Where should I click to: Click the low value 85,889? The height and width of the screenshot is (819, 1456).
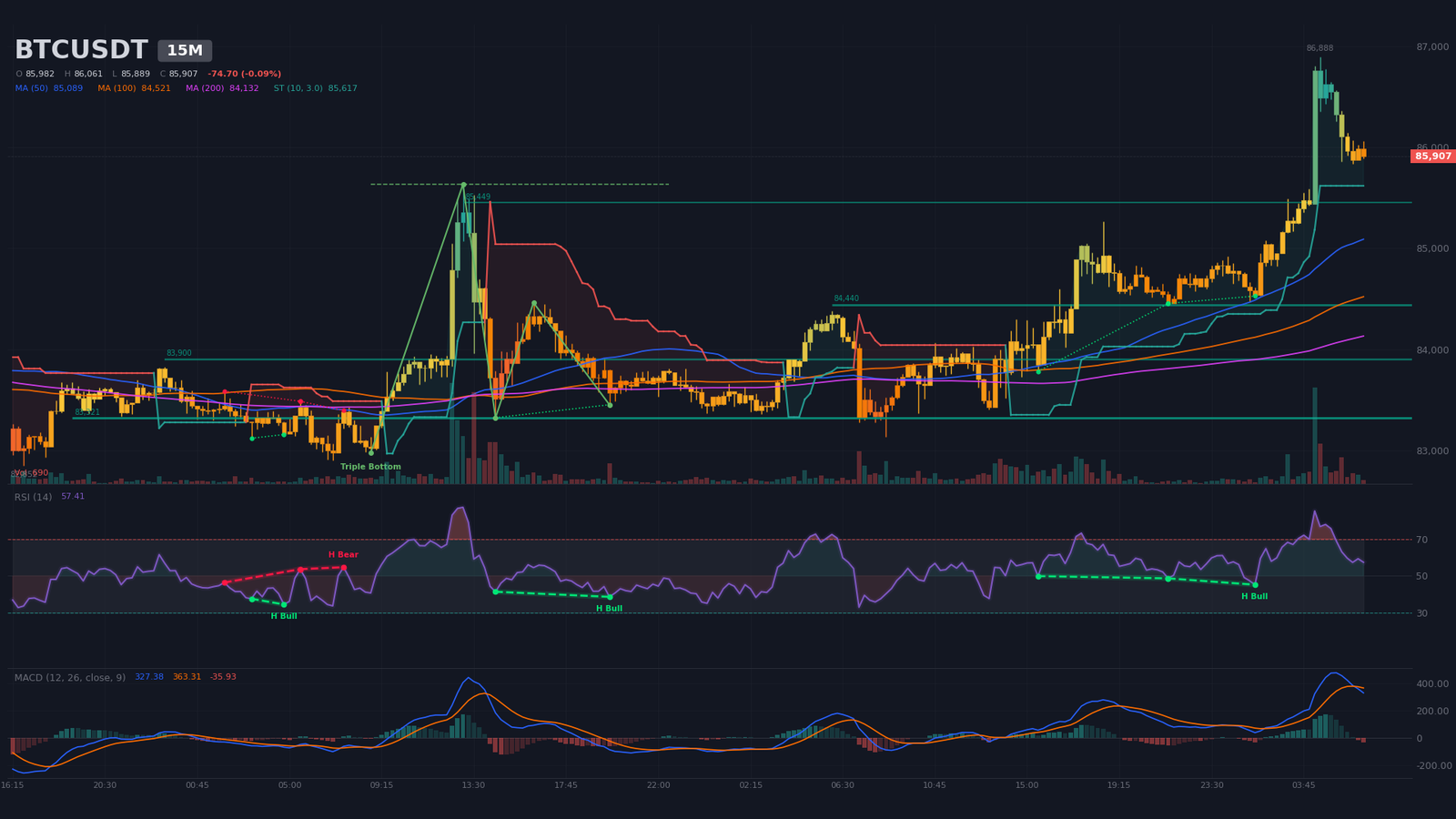(136, 74)
